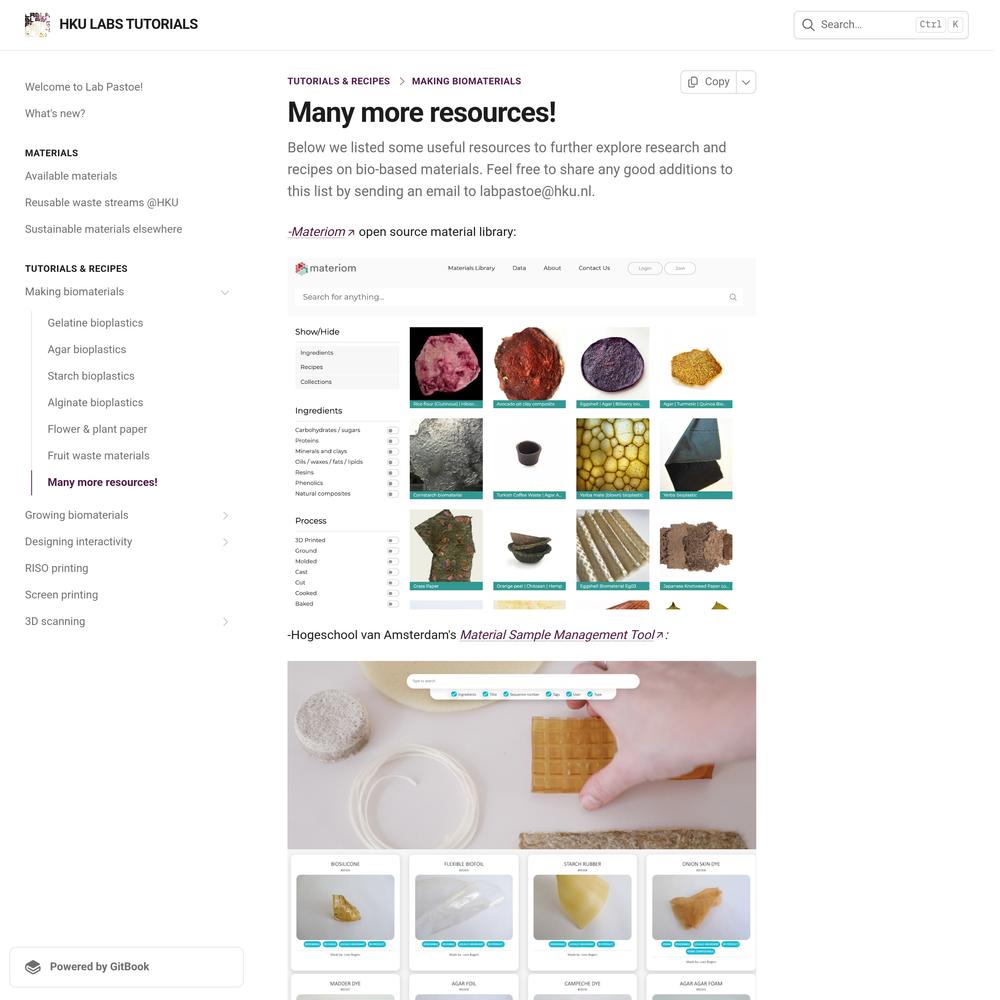The image size is (1000, 1000).
Task: Open the dropdown arrow next to Copy
Action: click(x=746, y=82)
